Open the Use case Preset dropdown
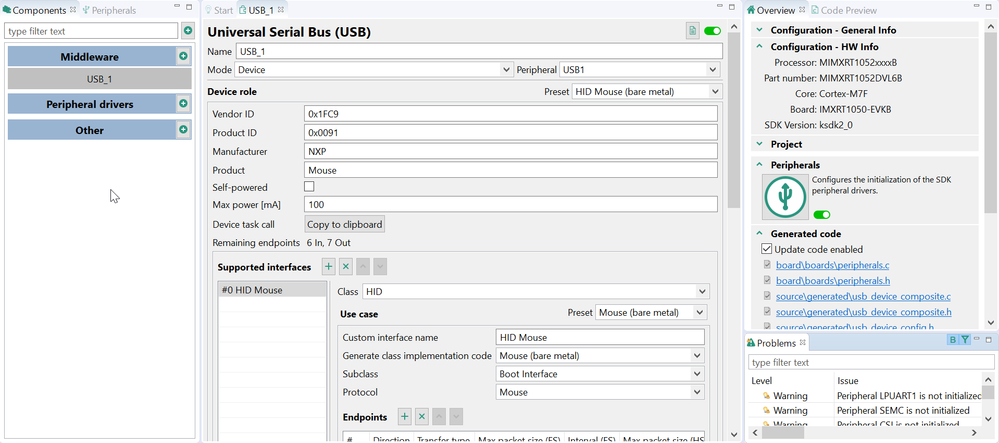Image resolution: width=999 pixels, height=443 pixels. (651, 312)
